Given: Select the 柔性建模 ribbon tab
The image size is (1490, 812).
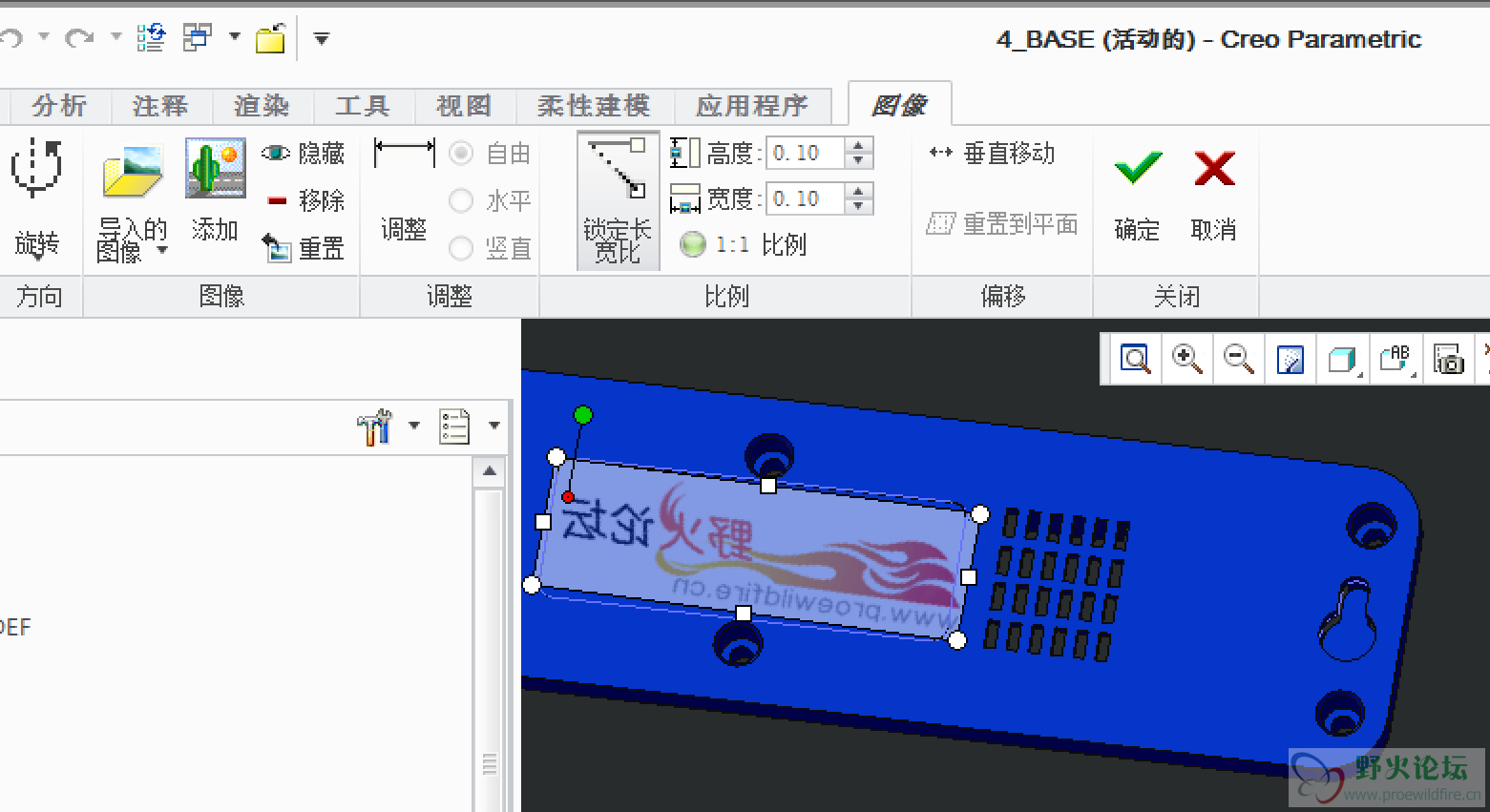Looking at the screenshot, I should pos(594,106).
